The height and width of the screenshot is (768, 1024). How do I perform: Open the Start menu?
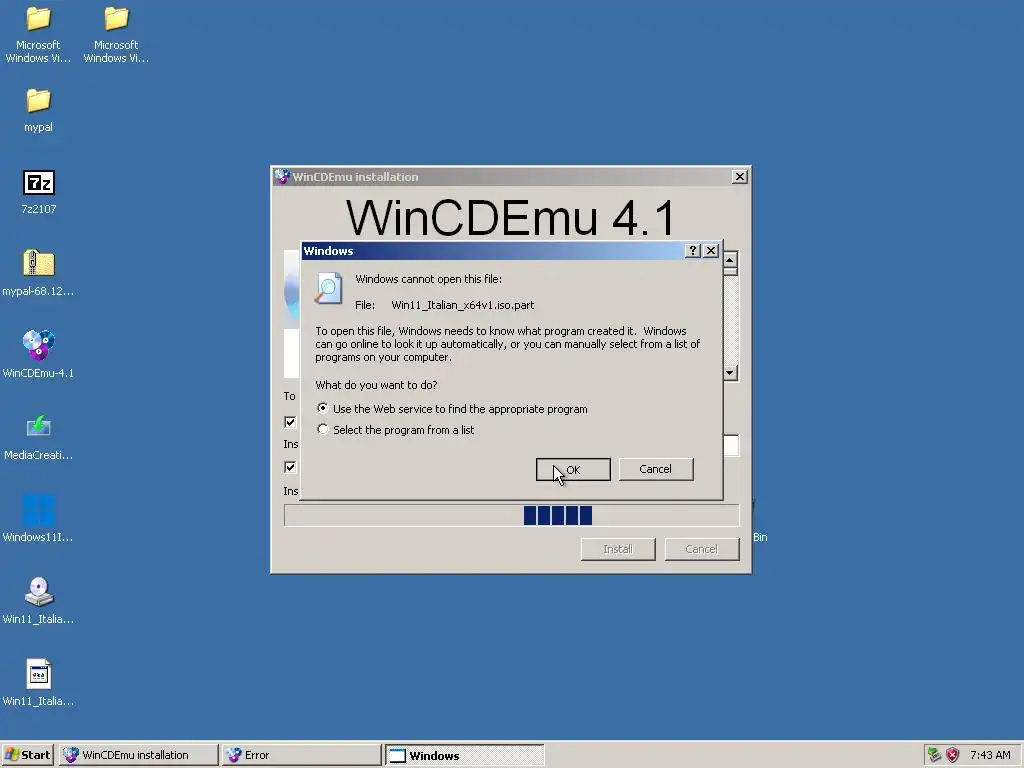point(28,755)
